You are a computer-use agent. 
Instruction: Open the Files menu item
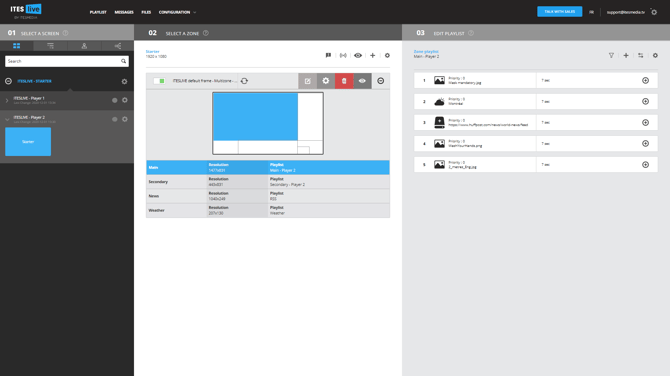tap(146, 12)
